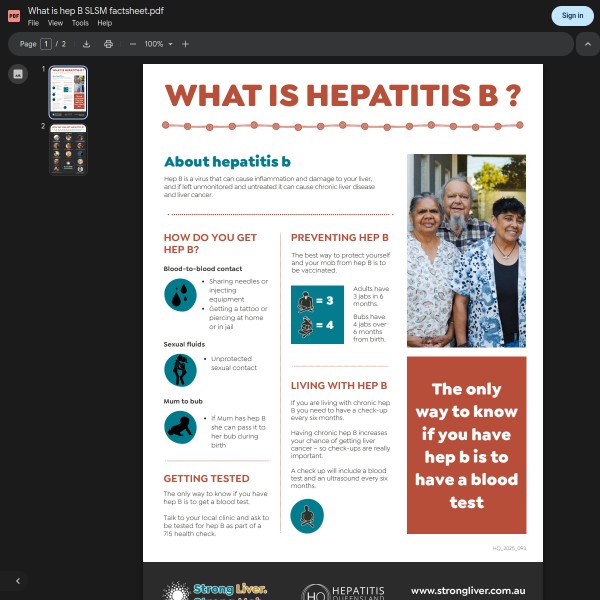
Task: Click the current page number field
Action: pos(46,44)
